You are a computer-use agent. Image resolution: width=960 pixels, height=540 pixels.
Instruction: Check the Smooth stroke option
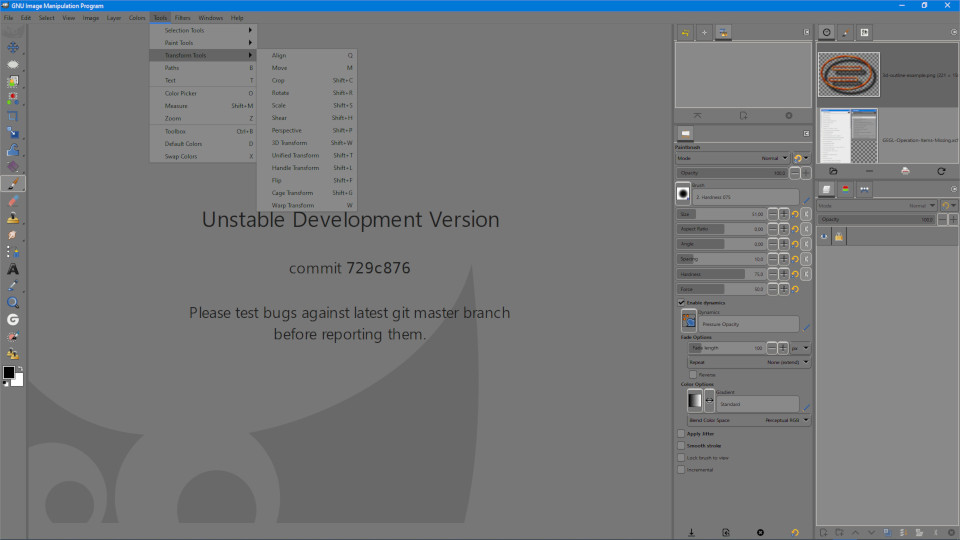coord(682,446)
